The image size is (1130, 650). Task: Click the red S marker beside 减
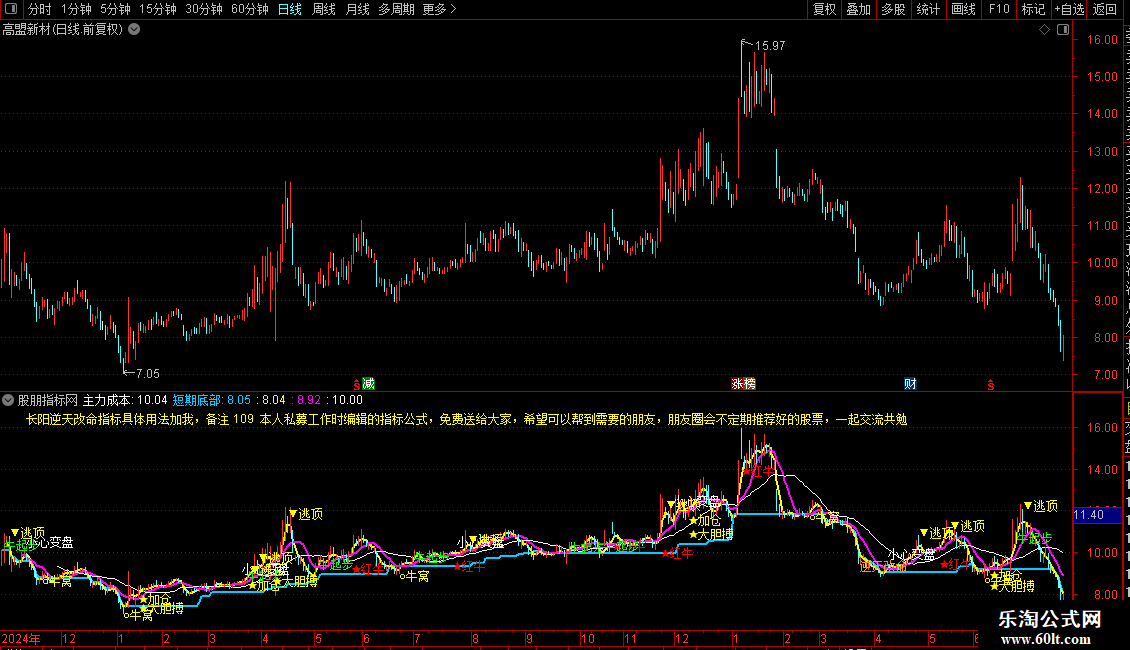[x=357, y=385]
